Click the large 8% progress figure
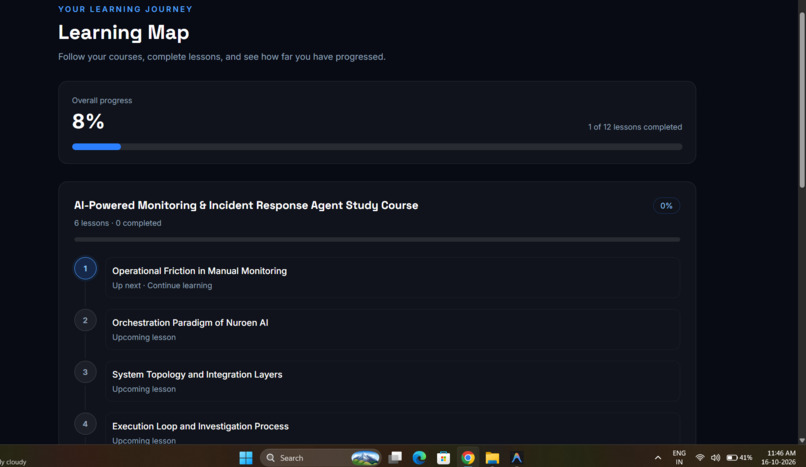The image size is (806, 467). coord(88,121)
